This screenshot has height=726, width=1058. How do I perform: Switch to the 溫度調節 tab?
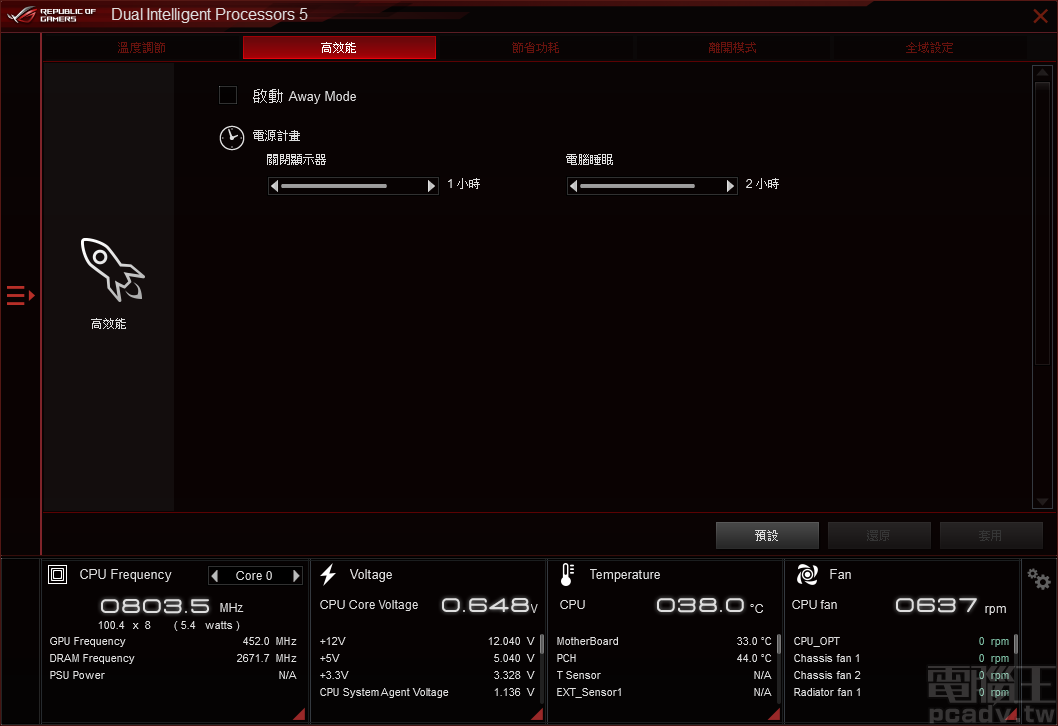click(x=141, y=48)
